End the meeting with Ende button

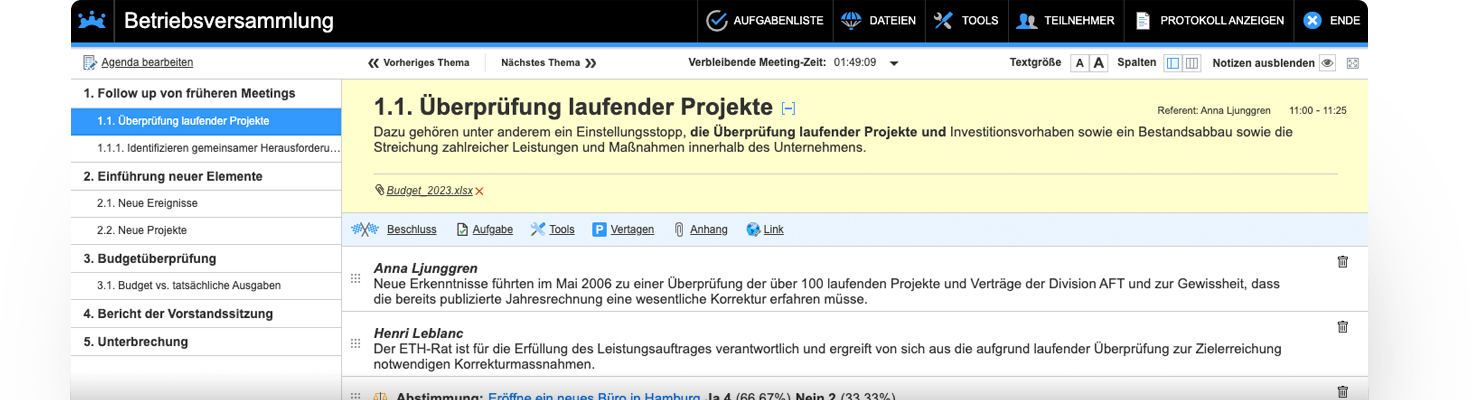click(x=1331, y=21)
